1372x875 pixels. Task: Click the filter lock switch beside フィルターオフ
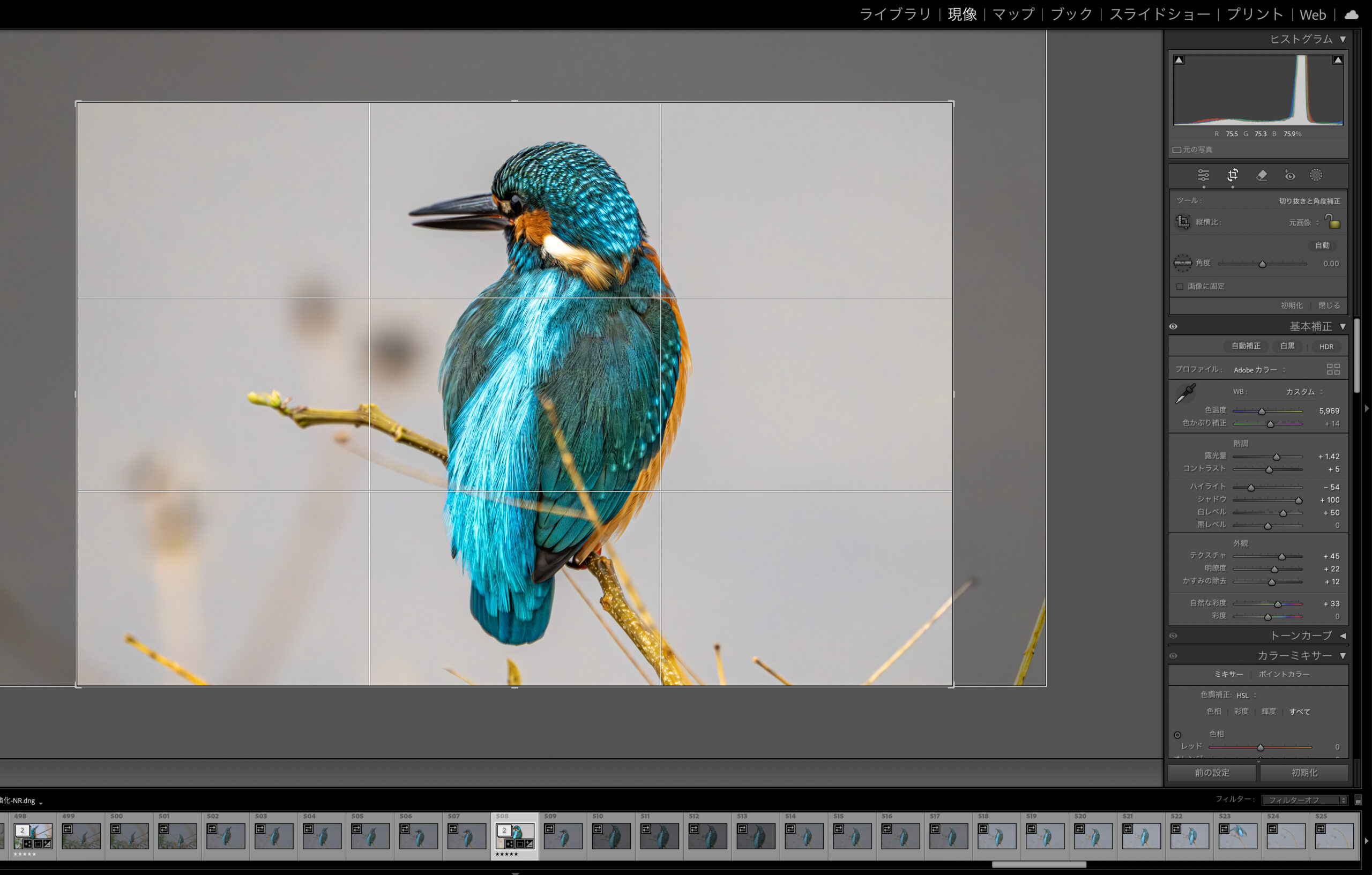click(x=1358, y=800)
